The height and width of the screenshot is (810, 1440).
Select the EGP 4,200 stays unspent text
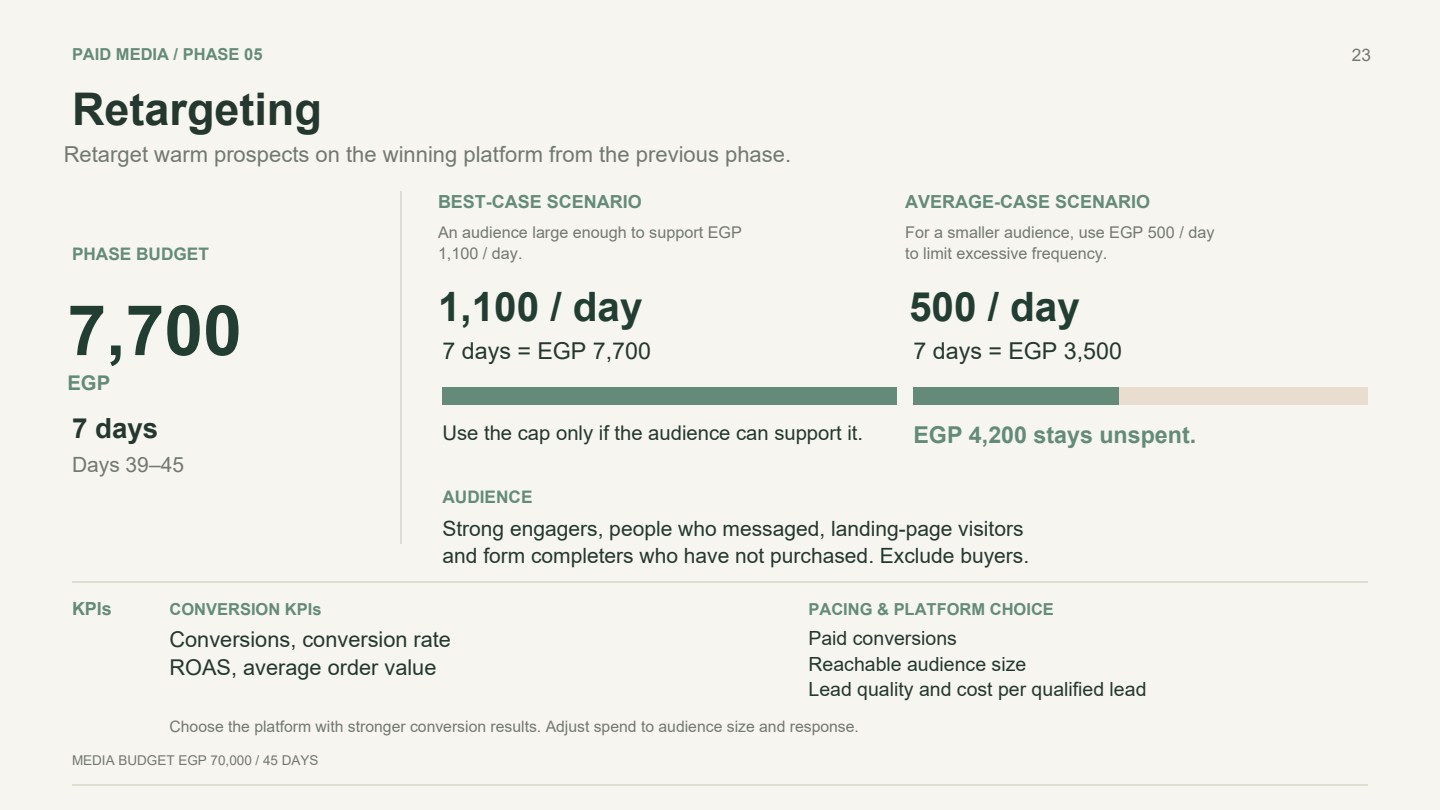[1054, 435]
